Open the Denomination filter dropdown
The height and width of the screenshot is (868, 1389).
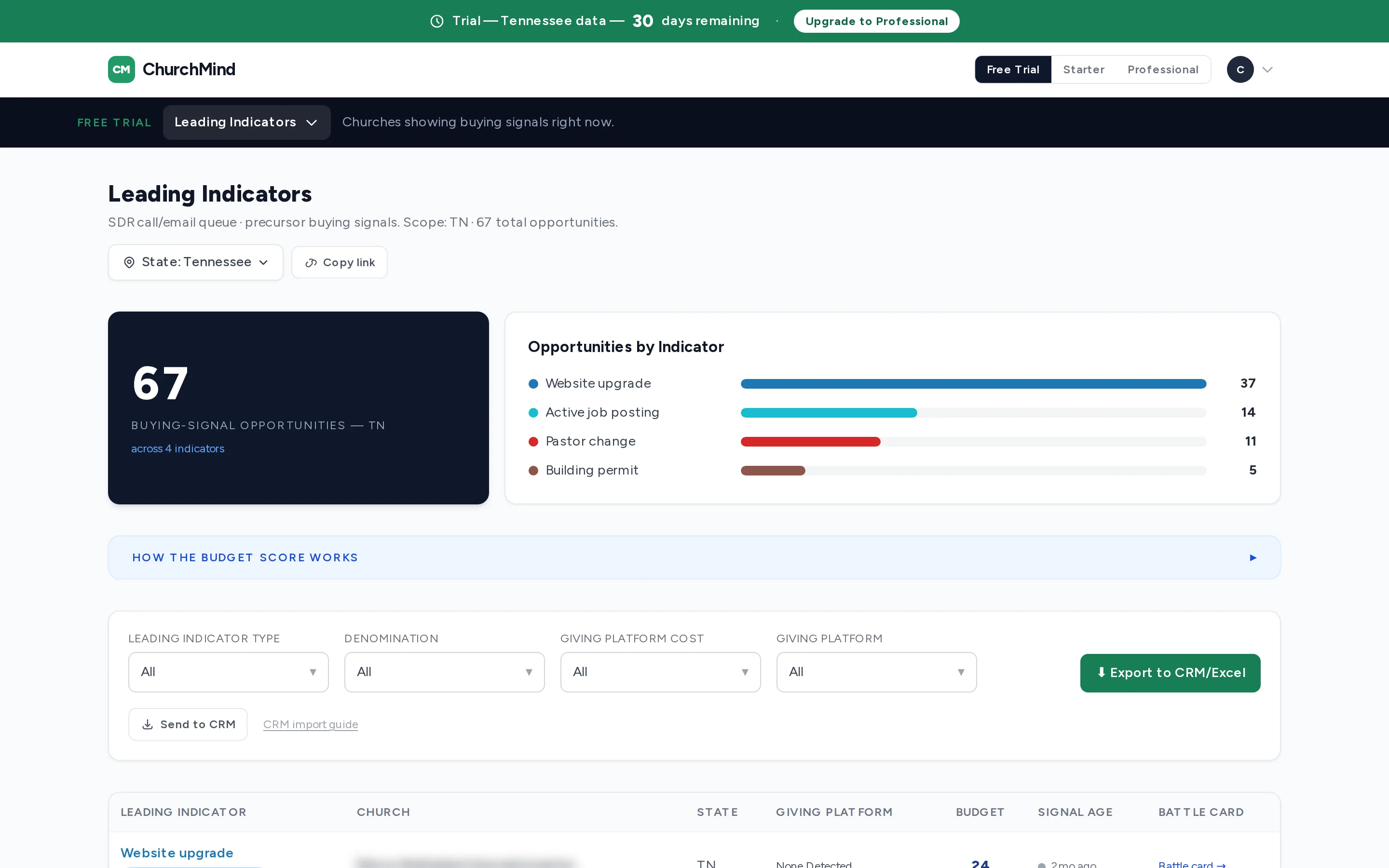(x=444, y=672)
